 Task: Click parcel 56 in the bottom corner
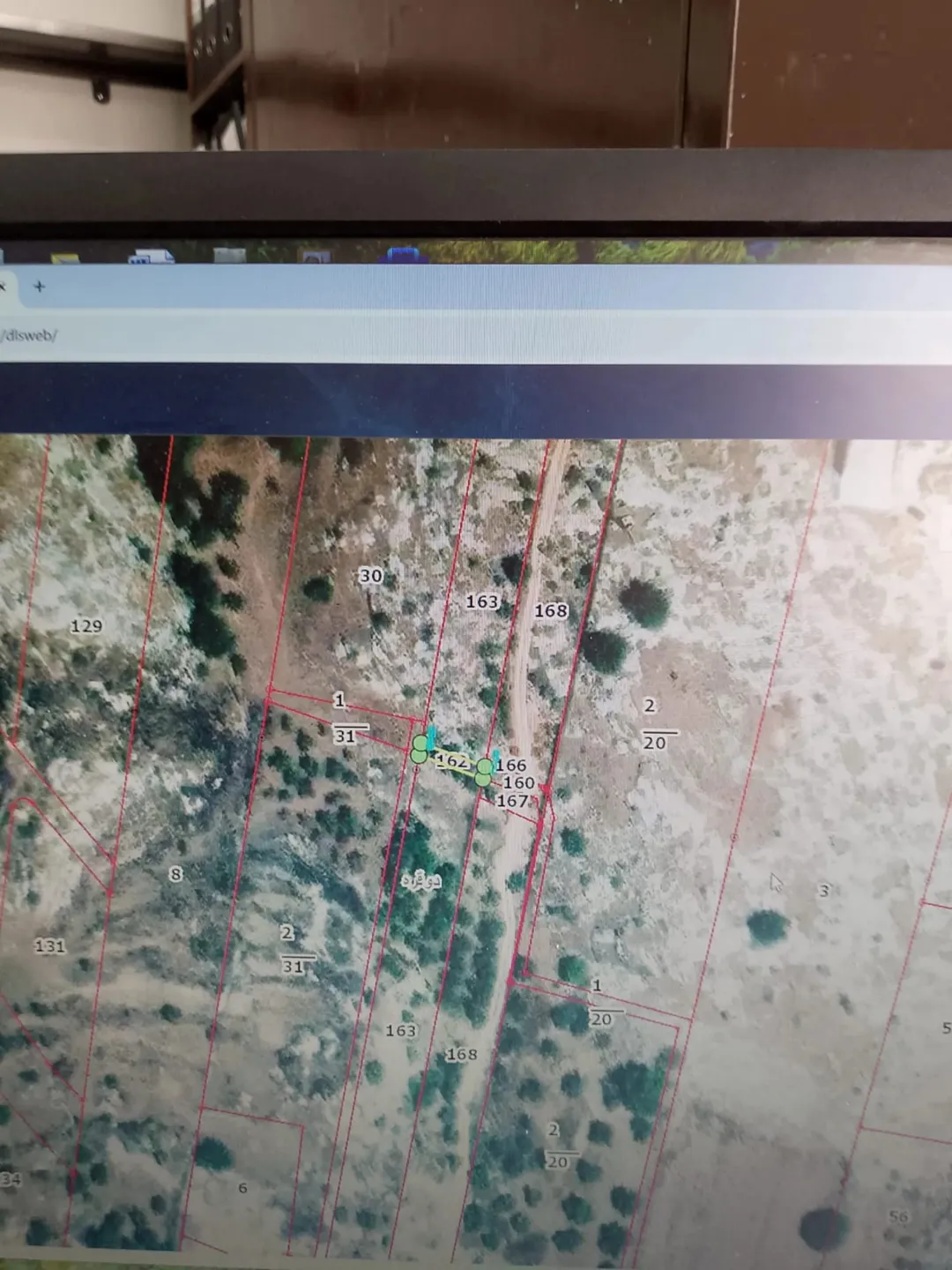(898, 1216)
